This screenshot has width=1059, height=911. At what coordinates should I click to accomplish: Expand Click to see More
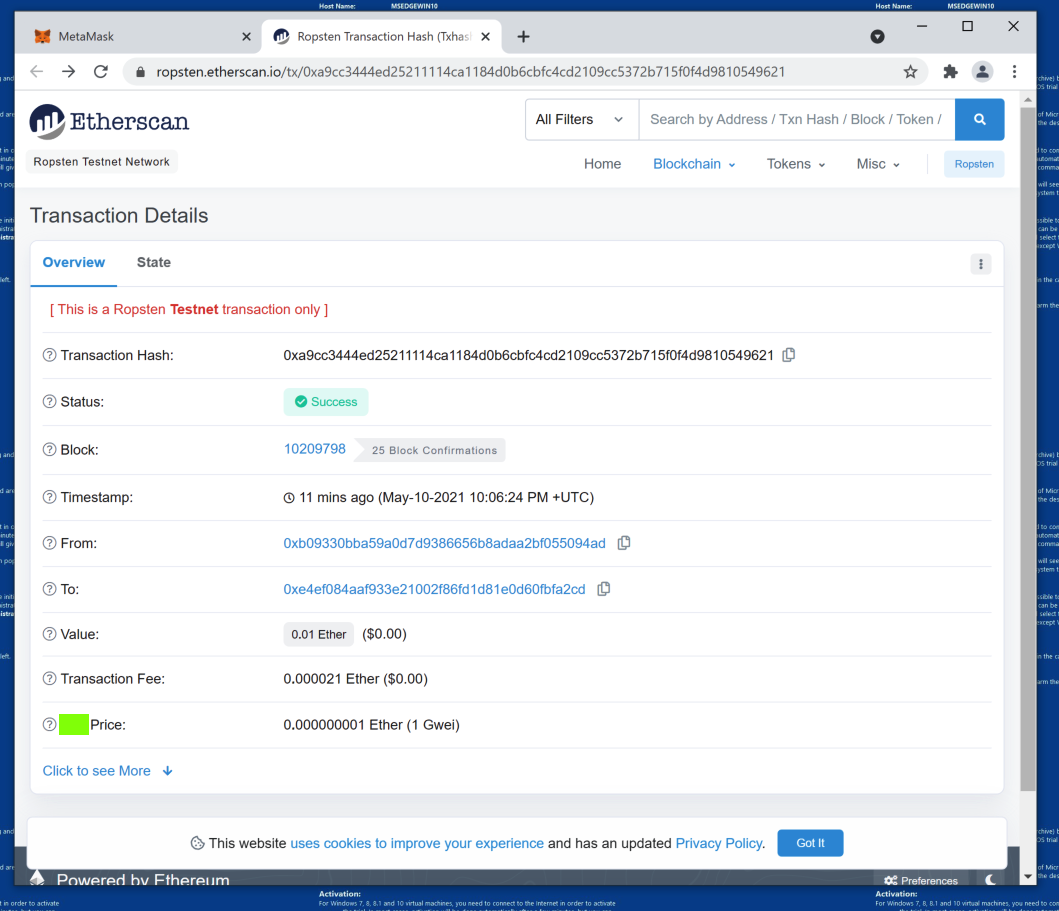[x=108, y=771]
